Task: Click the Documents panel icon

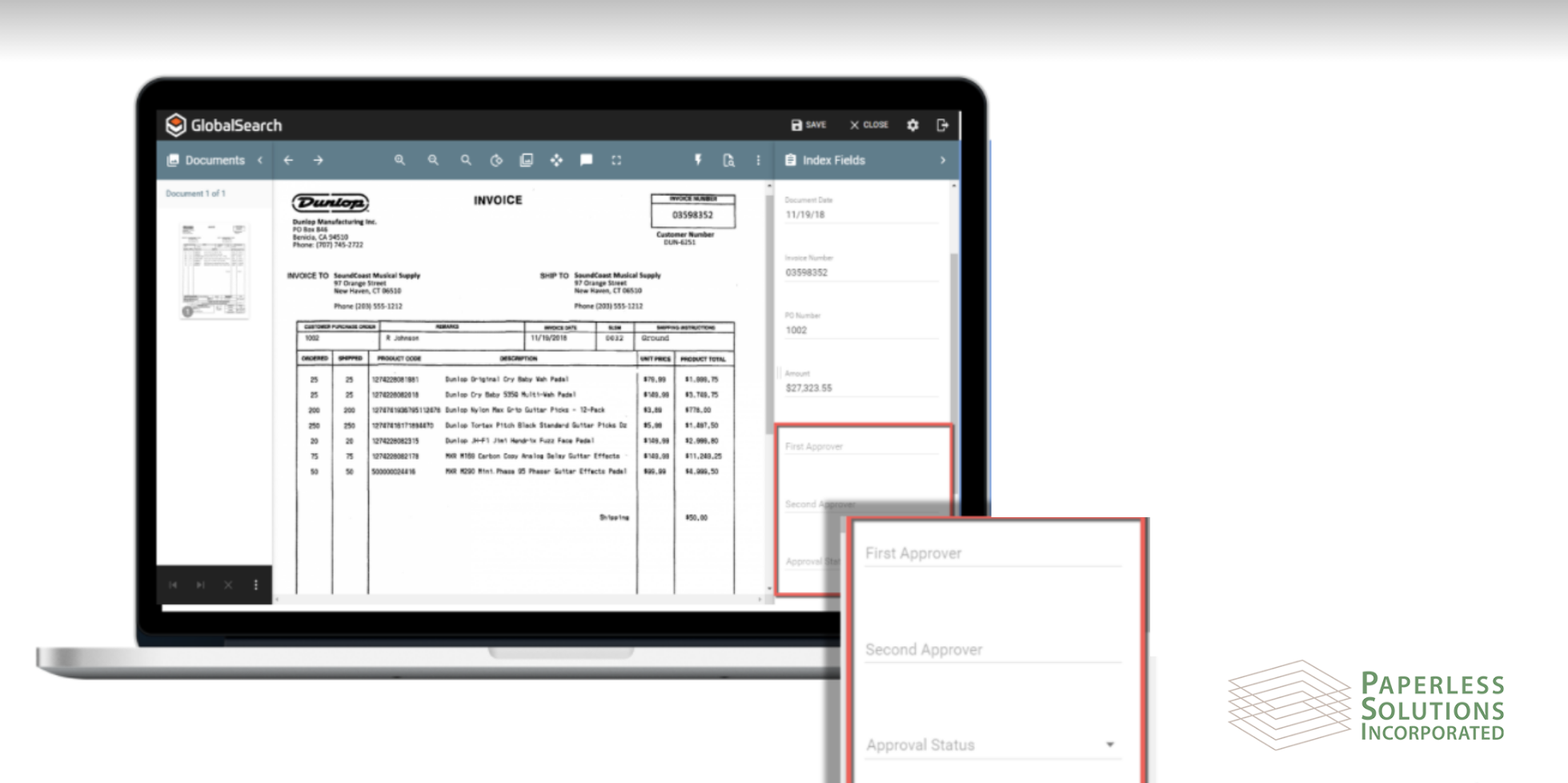Action: [x=173, y=160]
